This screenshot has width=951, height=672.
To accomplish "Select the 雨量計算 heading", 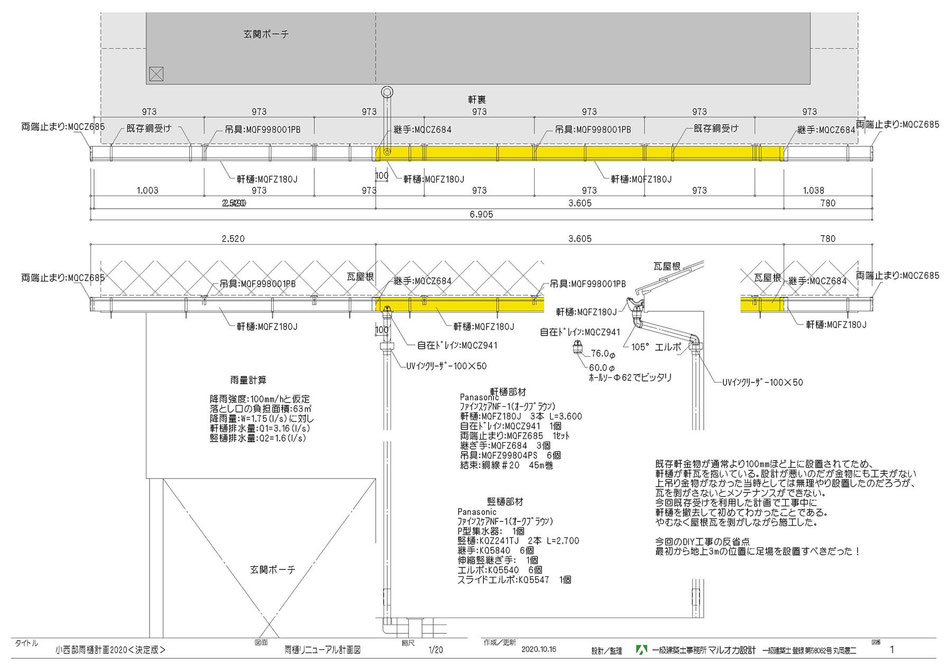I will tap(248, 380).
